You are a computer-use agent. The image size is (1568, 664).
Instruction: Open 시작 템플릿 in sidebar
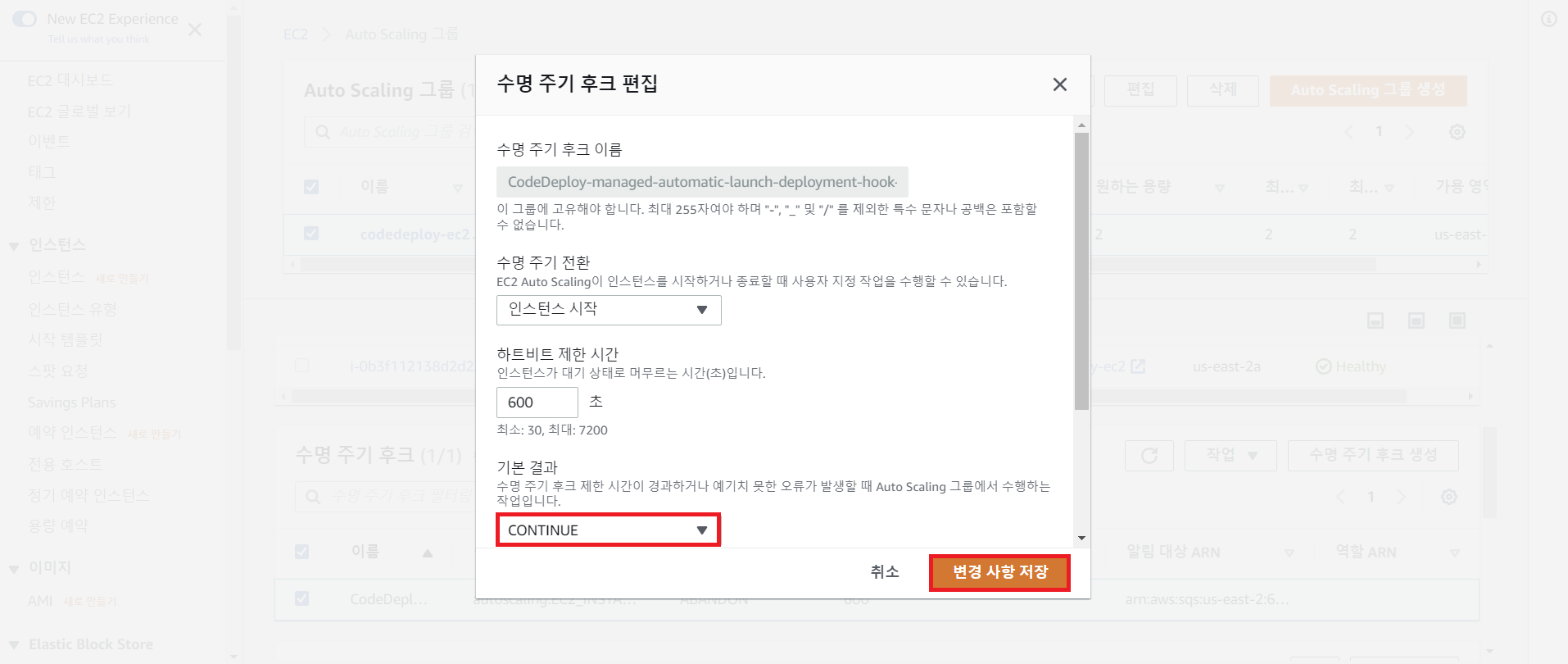[x=66, y=339]
